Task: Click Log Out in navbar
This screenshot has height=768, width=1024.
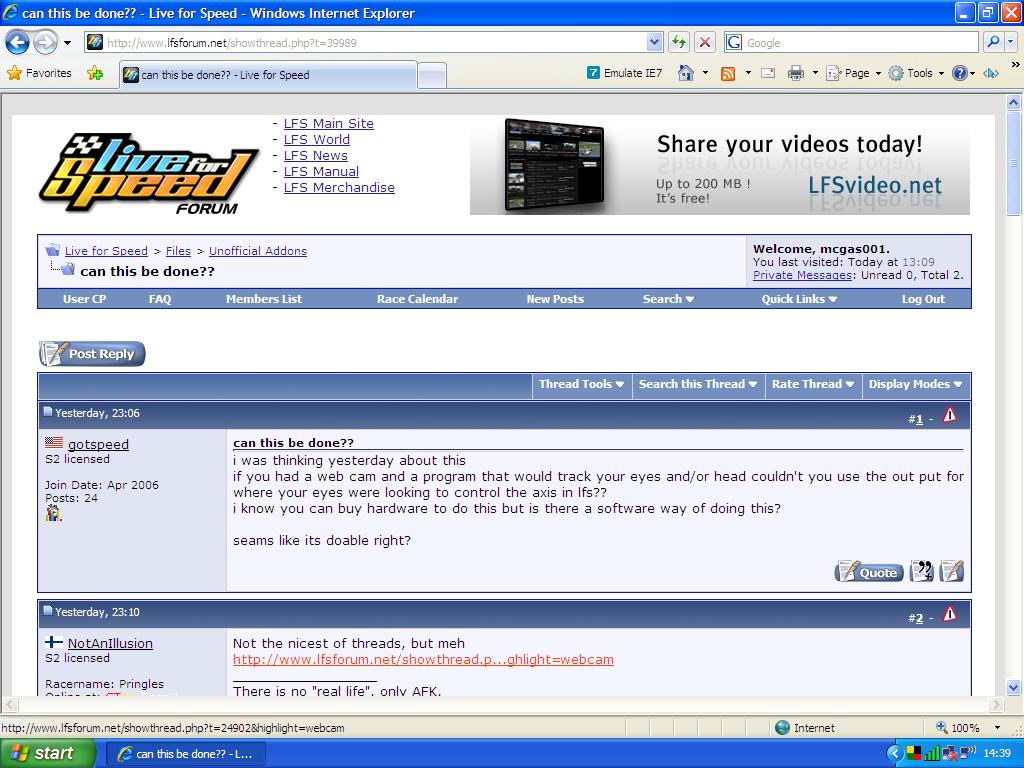Action: tap(923, 299)
